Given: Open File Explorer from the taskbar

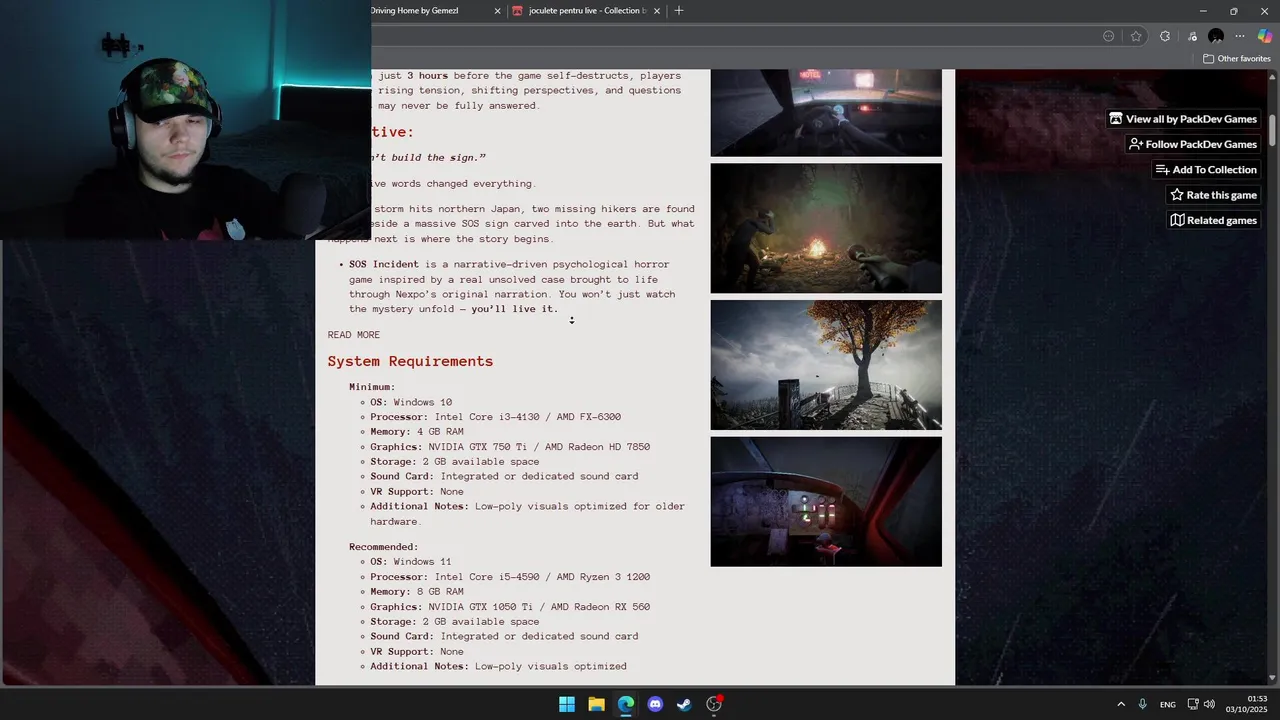Looking at the screenshot, I should [x=596, y=704].
